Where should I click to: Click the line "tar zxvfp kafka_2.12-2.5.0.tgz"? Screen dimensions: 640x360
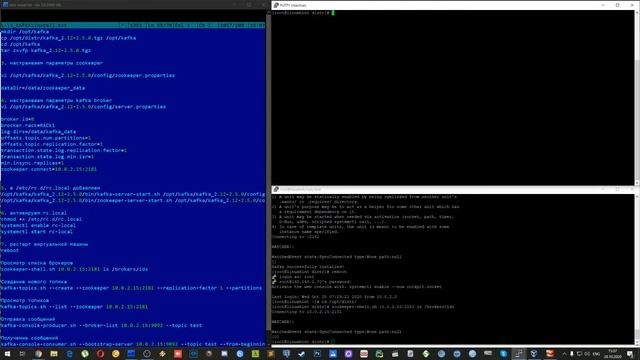click(46, 50)
